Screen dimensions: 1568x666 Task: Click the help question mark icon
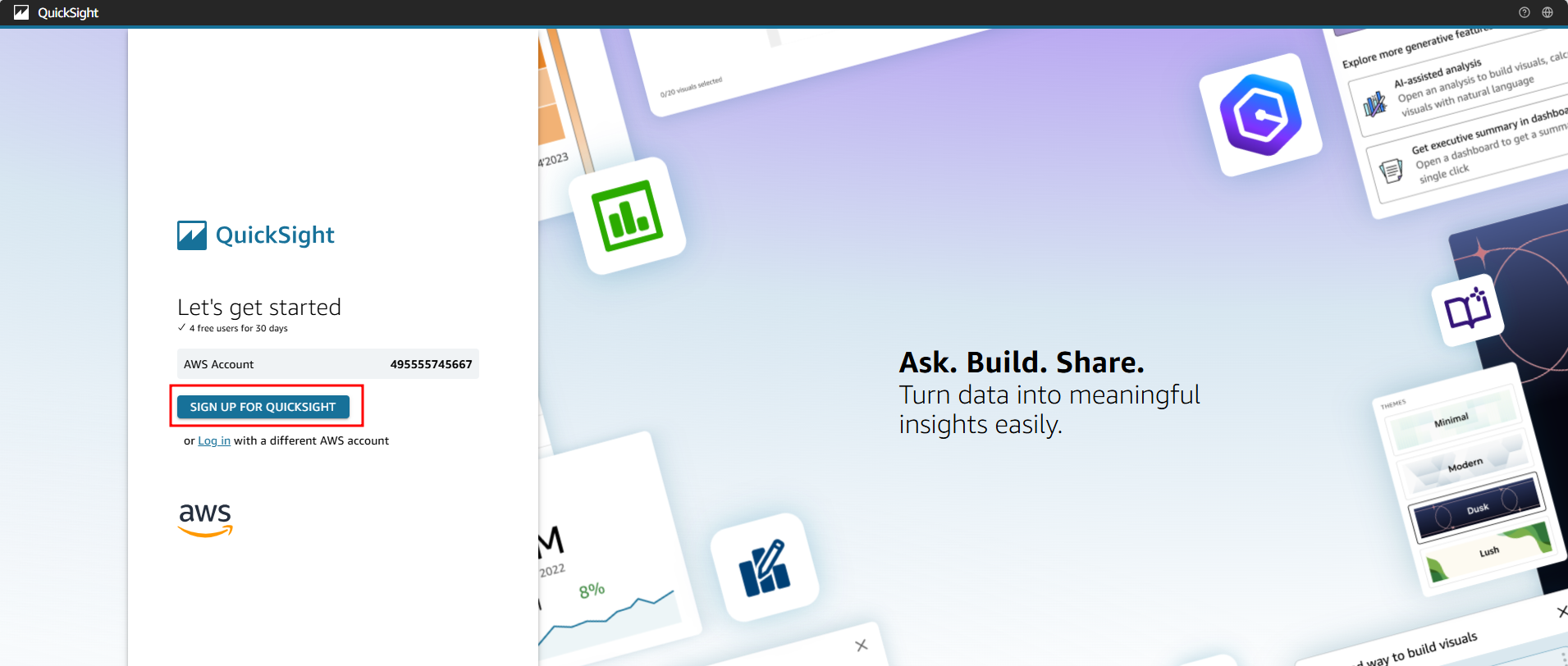point(1524,12)
